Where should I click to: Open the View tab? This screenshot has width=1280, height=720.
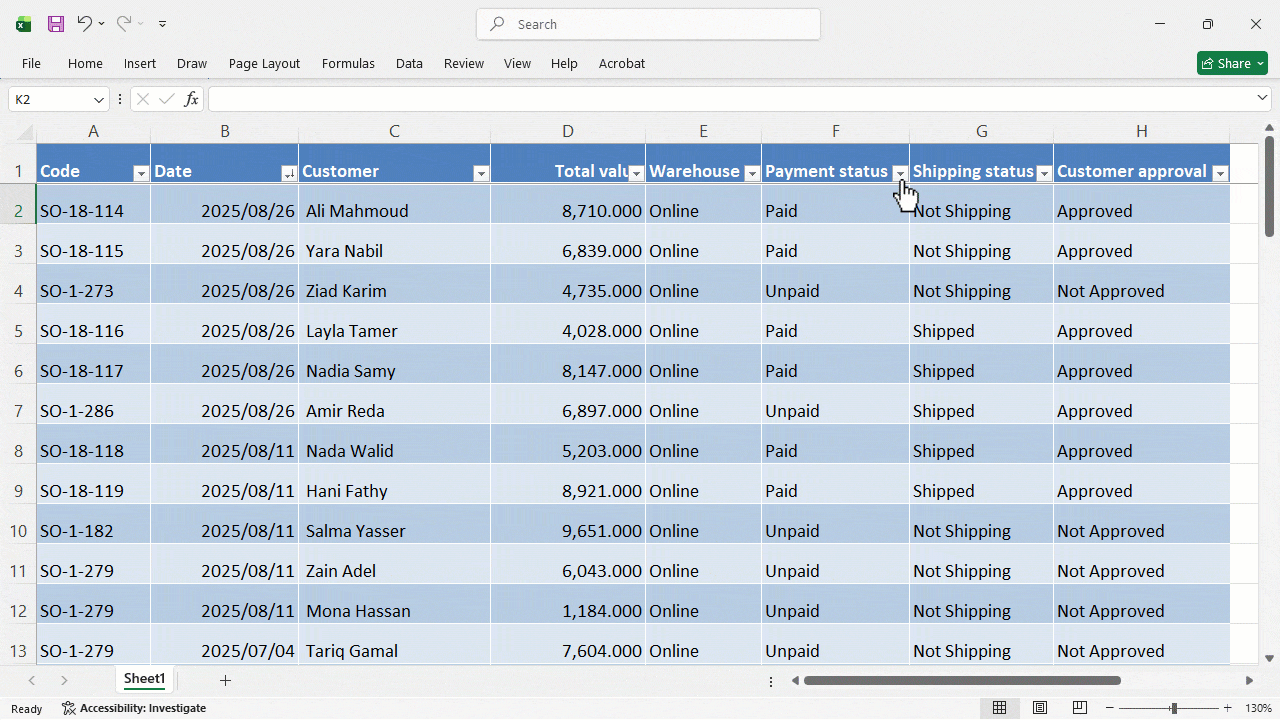[x=517, y=63]
